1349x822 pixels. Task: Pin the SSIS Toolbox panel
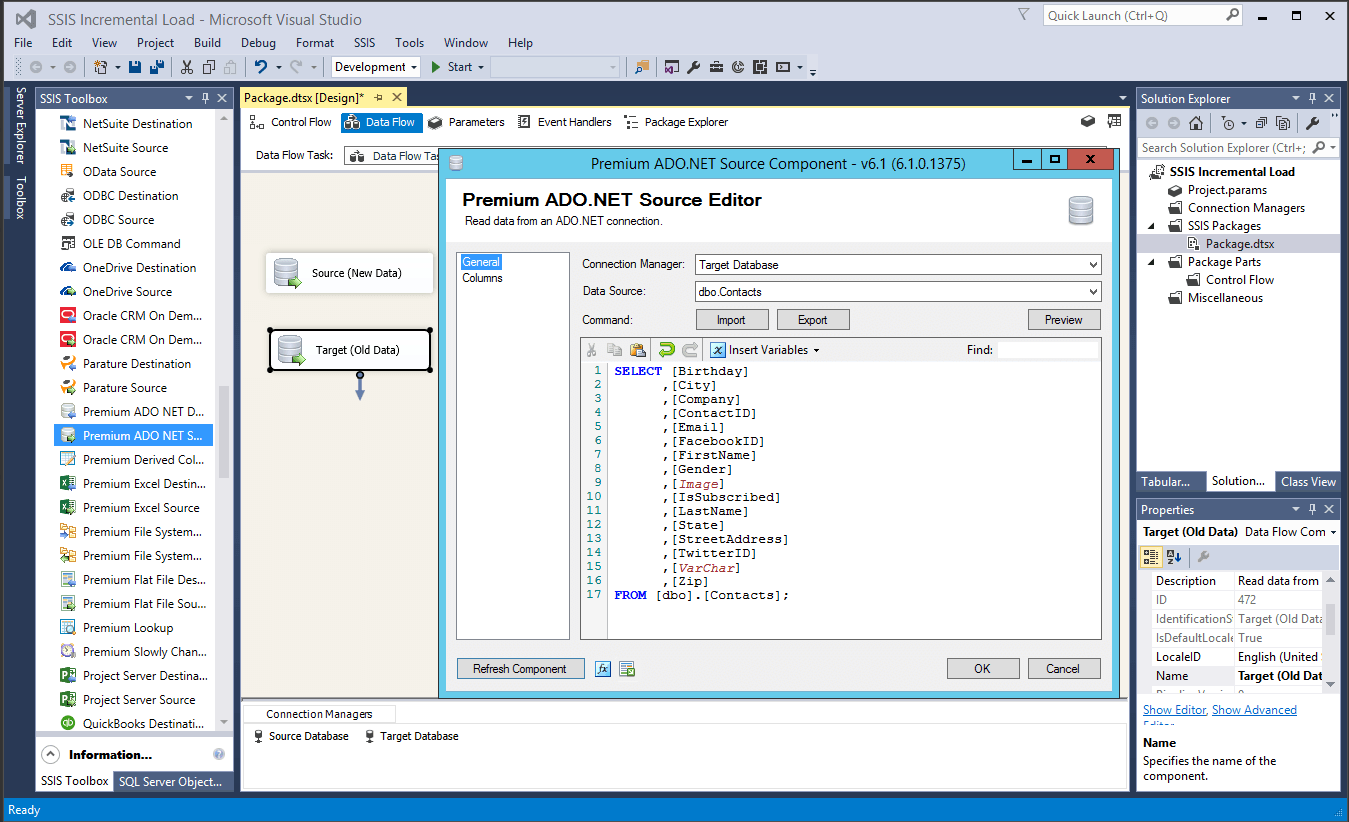(x=206, y=98)
